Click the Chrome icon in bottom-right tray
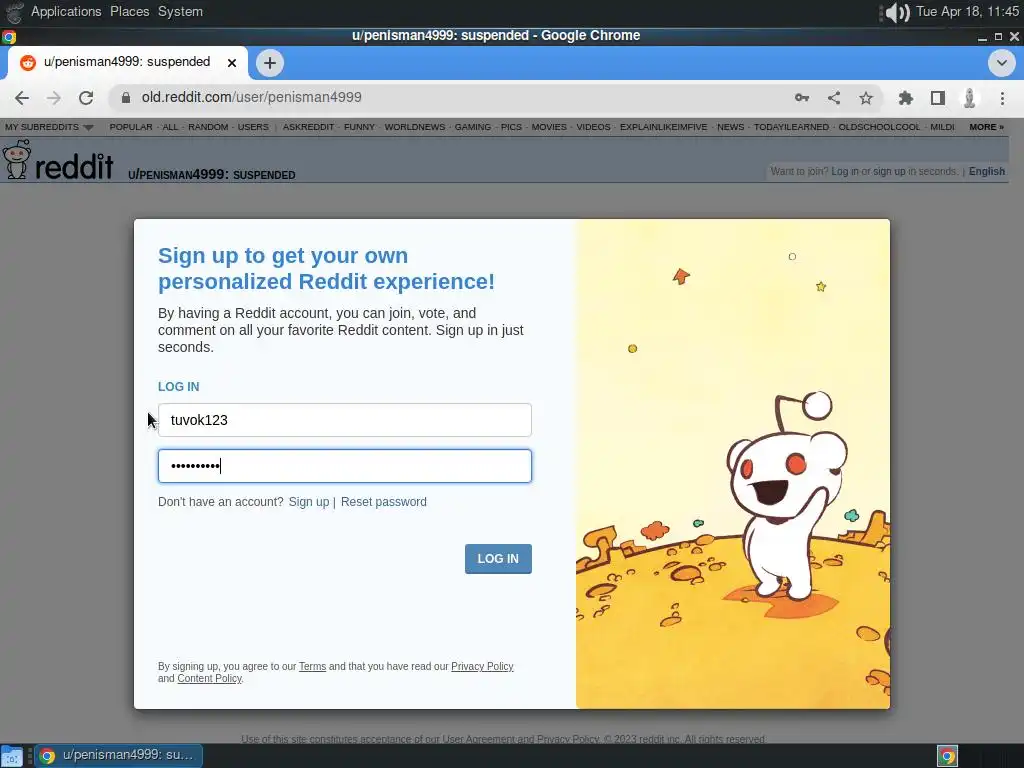 click(948, 756)
